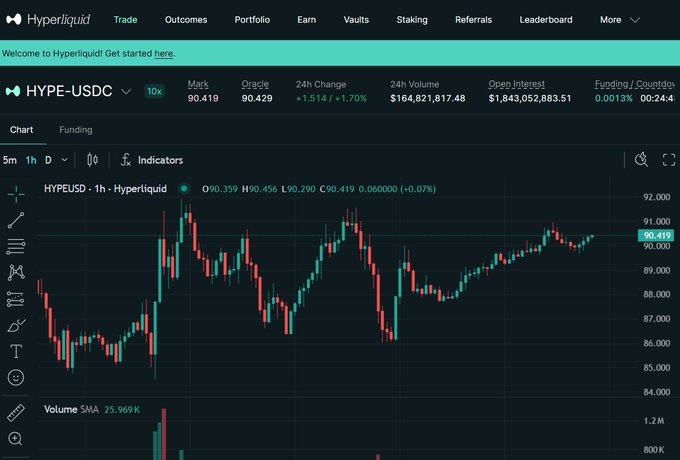
Task: Click the 84.000 price axis label
Action: pyautogui.click(x=657, y=392)
